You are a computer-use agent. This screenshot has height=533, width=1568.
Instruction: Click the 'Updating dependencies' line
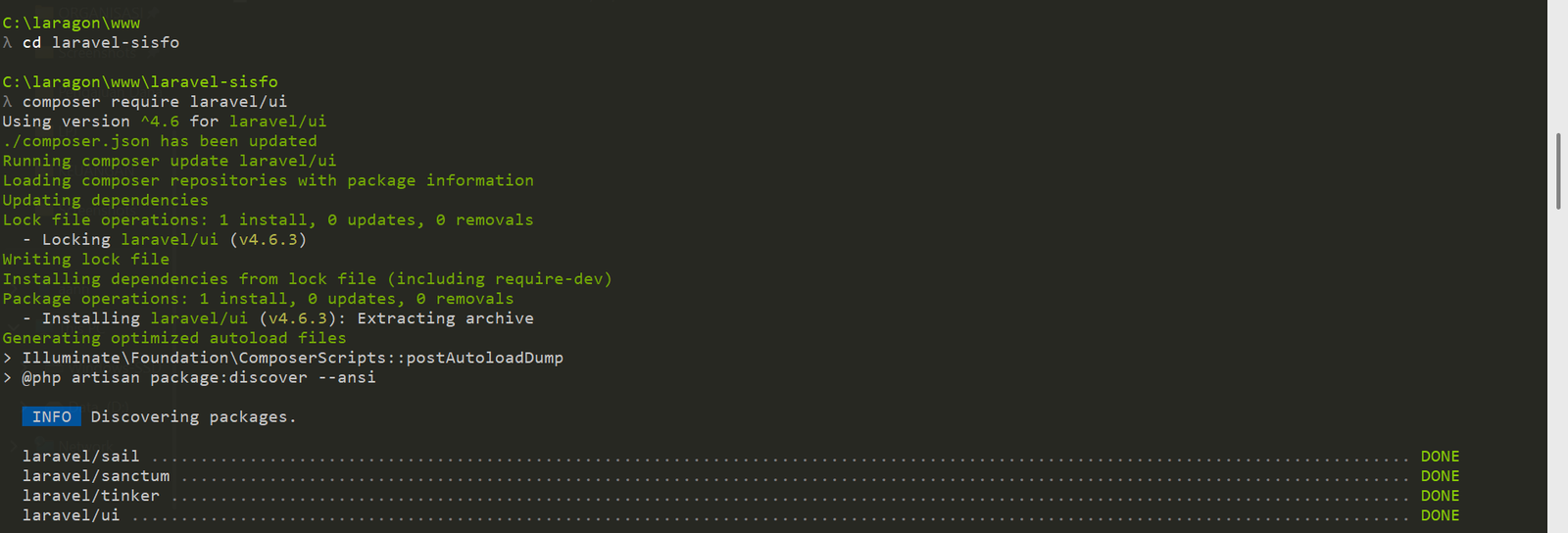pyautogui.click(x=106, y=200)
